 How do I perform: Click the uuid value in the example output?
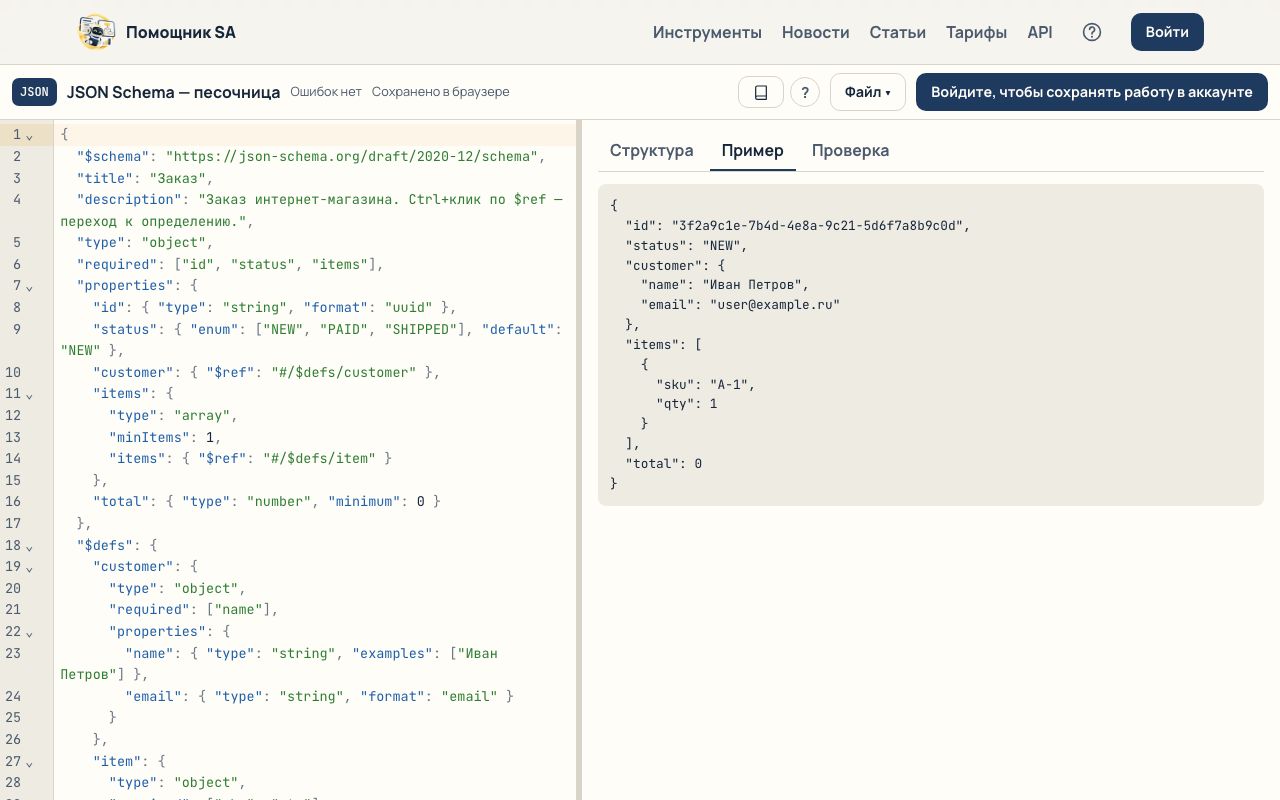point(818,226)
